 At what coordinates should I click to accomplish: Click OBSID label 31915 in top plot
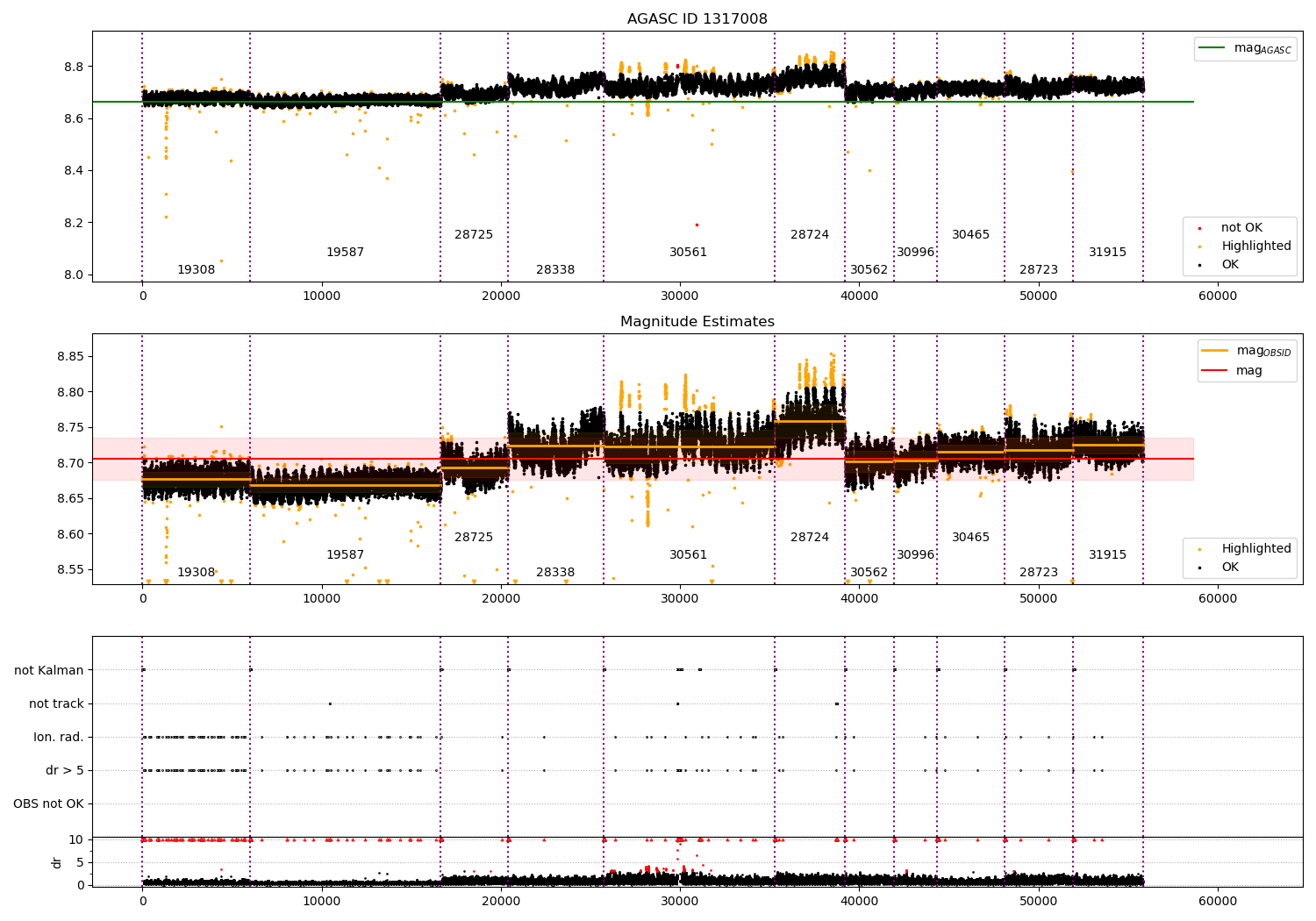[1107, 253]
